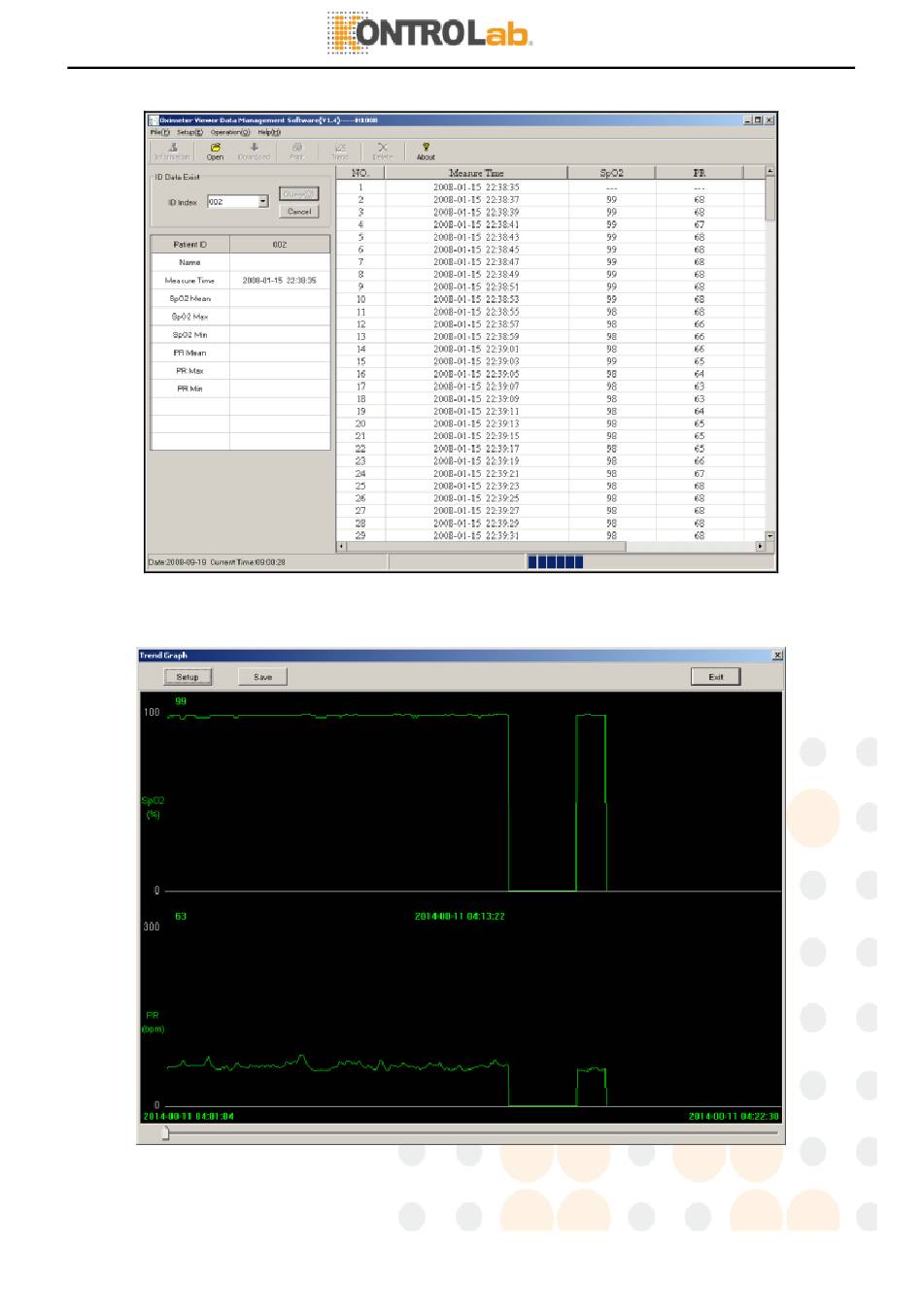Click the SpO2 Mean label

point(190,298)
